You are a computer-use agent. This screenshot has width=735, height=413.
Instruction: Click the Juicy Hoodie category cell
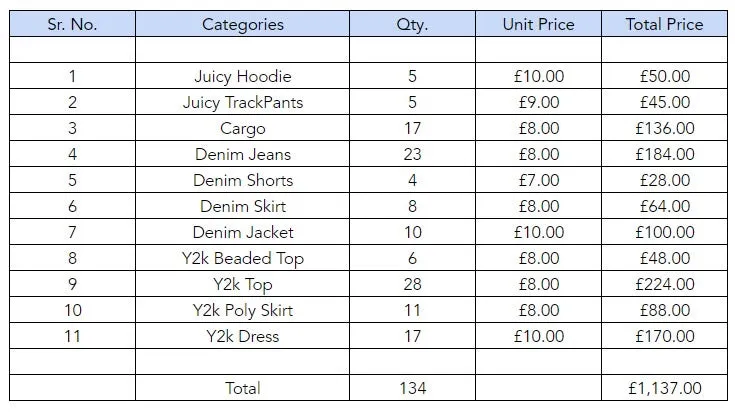(242, 76)
